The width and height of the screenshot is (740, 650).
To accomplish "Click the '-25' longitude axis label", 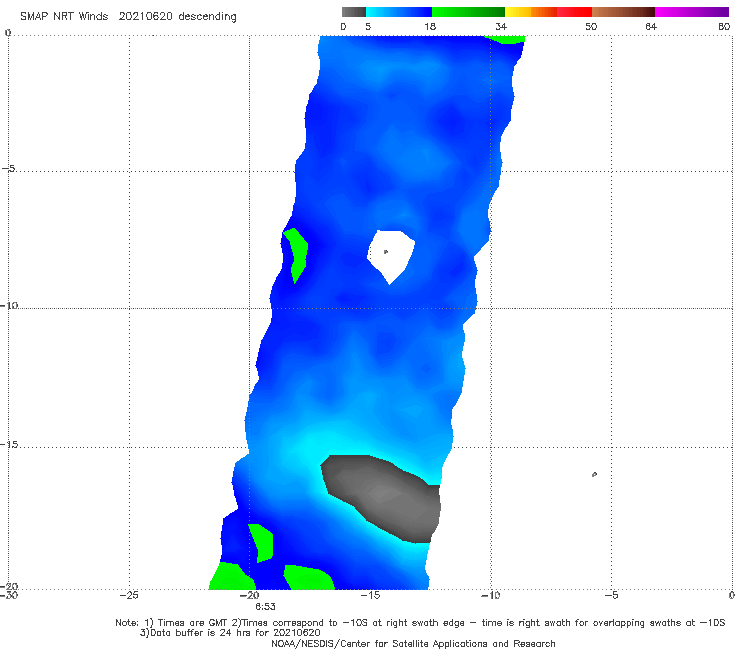I will pos(129,595).
